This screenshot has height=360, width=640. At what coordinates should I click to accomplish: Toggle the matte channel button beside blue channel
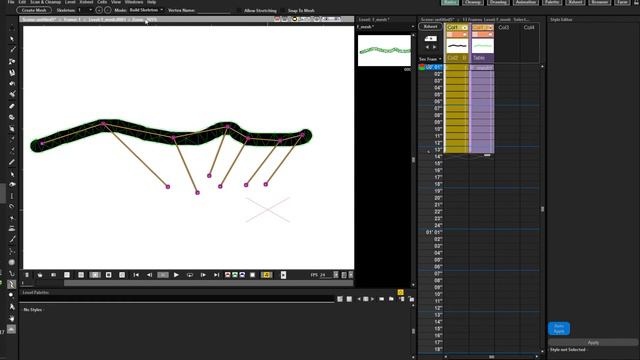(253, 275)
